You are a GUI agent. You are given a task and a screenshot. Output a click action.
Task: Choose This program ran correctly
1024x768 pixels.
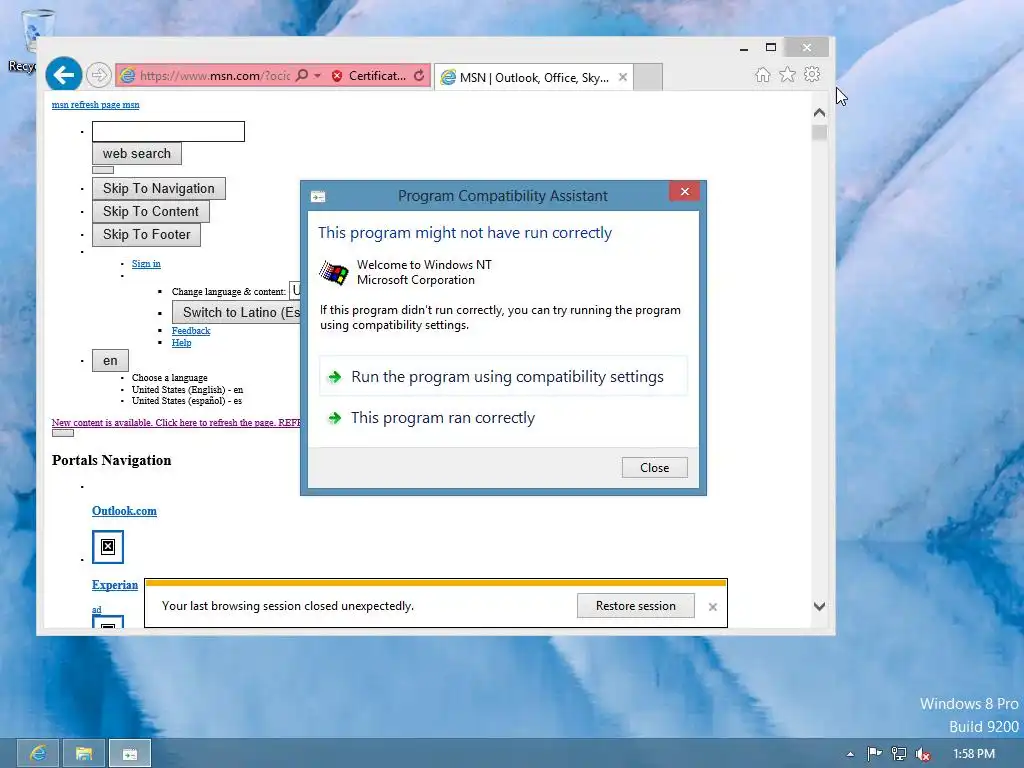(503, 418)
